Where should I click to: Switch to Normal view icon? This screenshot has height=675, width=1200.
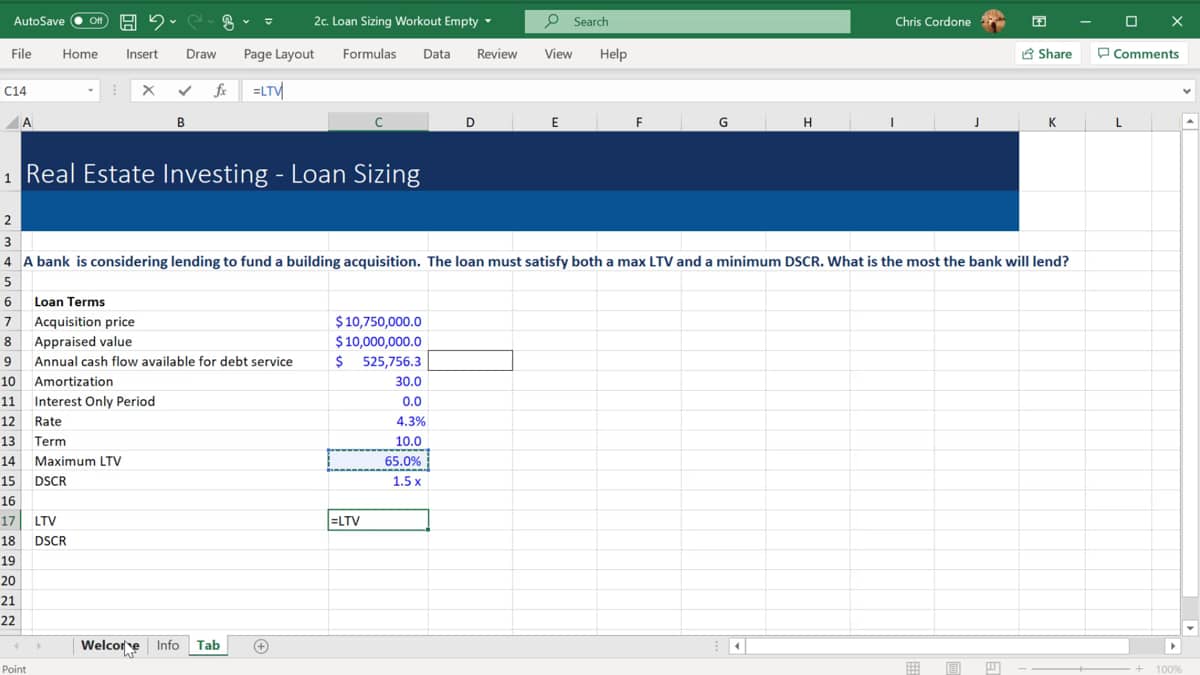click(x=913, y=667)
